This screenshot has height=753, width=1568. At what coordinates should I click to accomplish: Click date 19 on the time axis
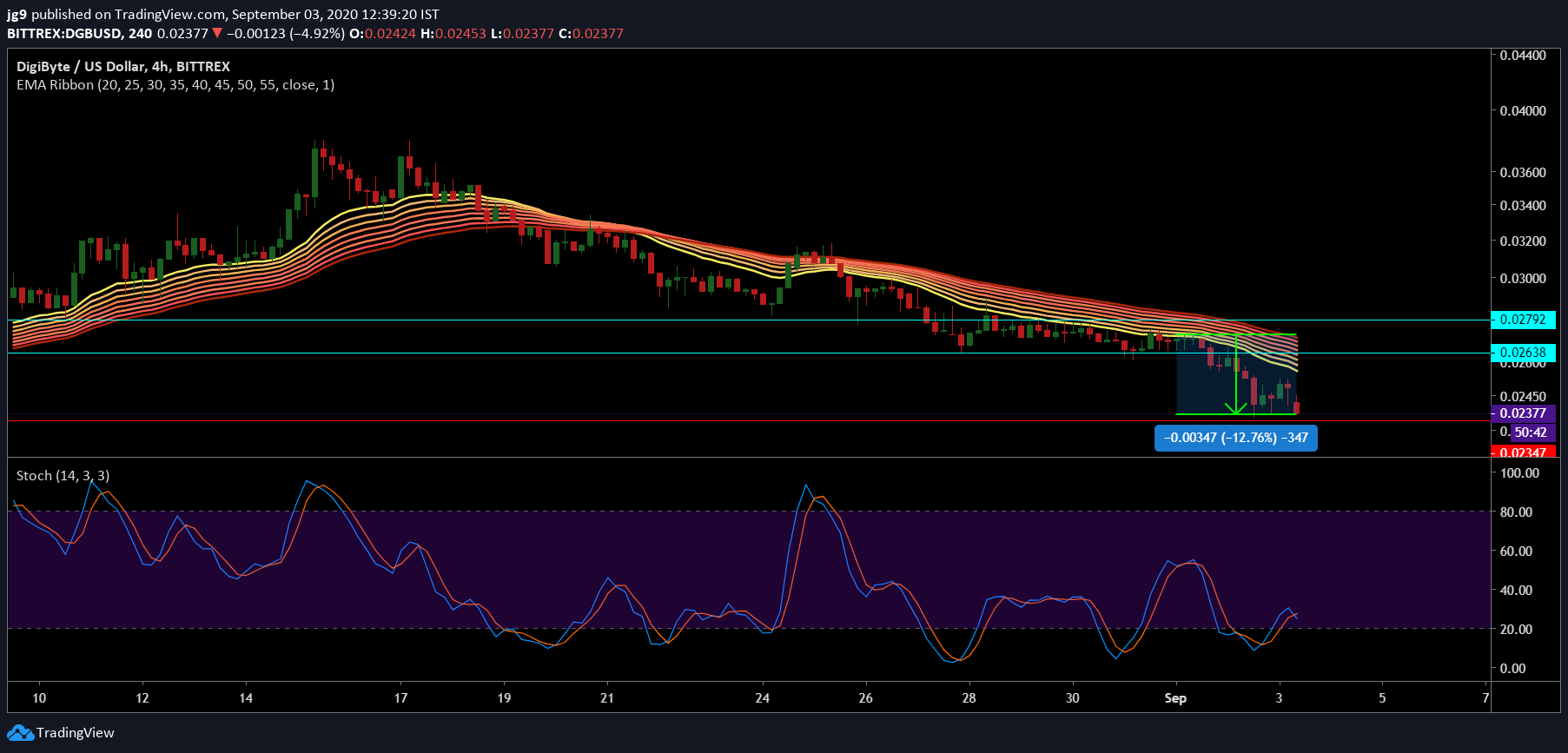click(504, 698)
